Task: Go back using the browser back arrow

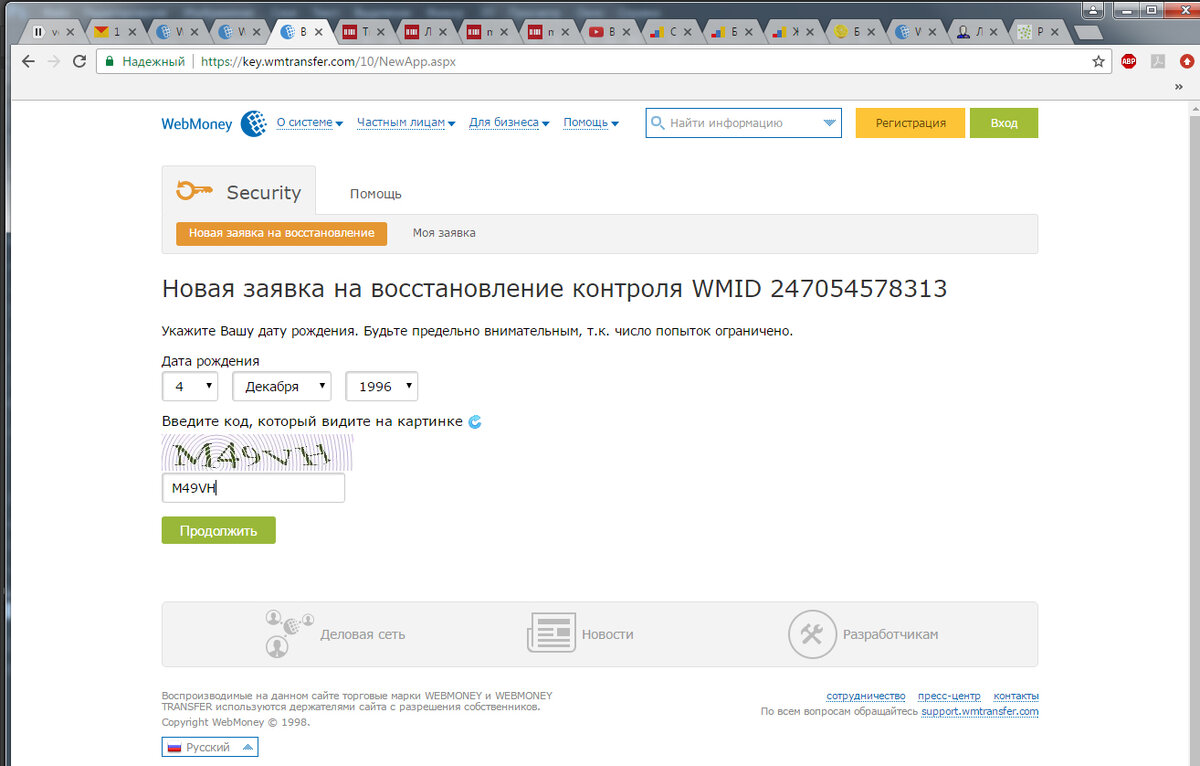Action: click(x=28, y=61)
